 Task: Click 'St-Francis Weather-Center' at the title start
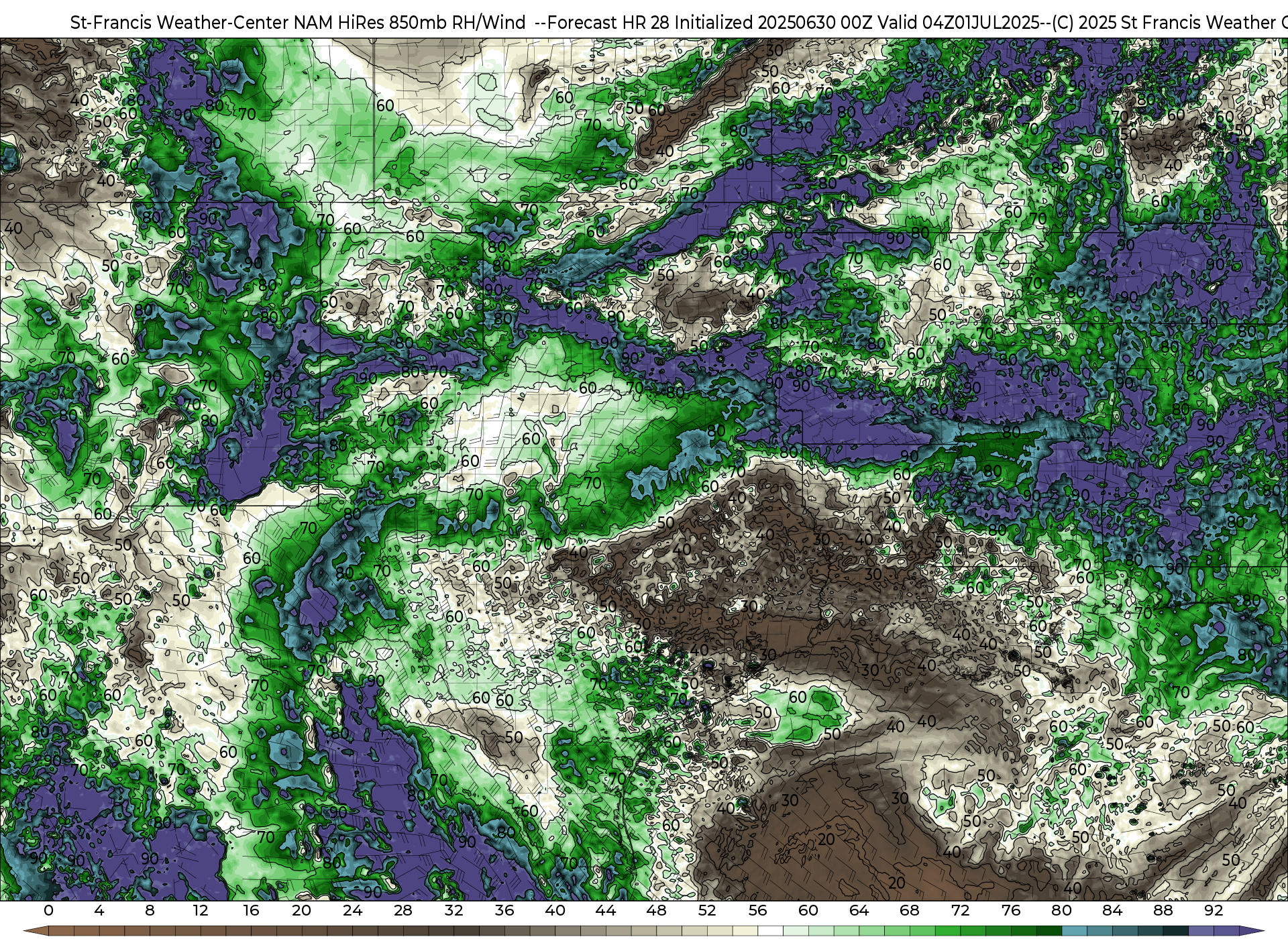pyautogui.click(x=180, y=22)
